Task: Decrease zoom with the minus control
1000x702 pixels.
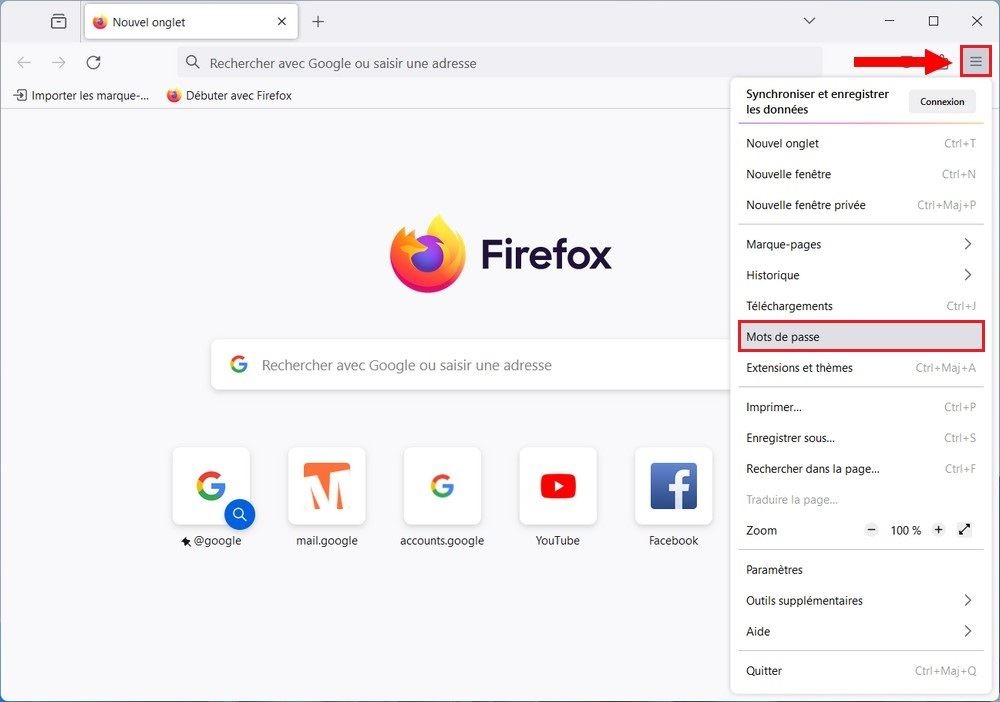Action: click(x=871, y=530)
